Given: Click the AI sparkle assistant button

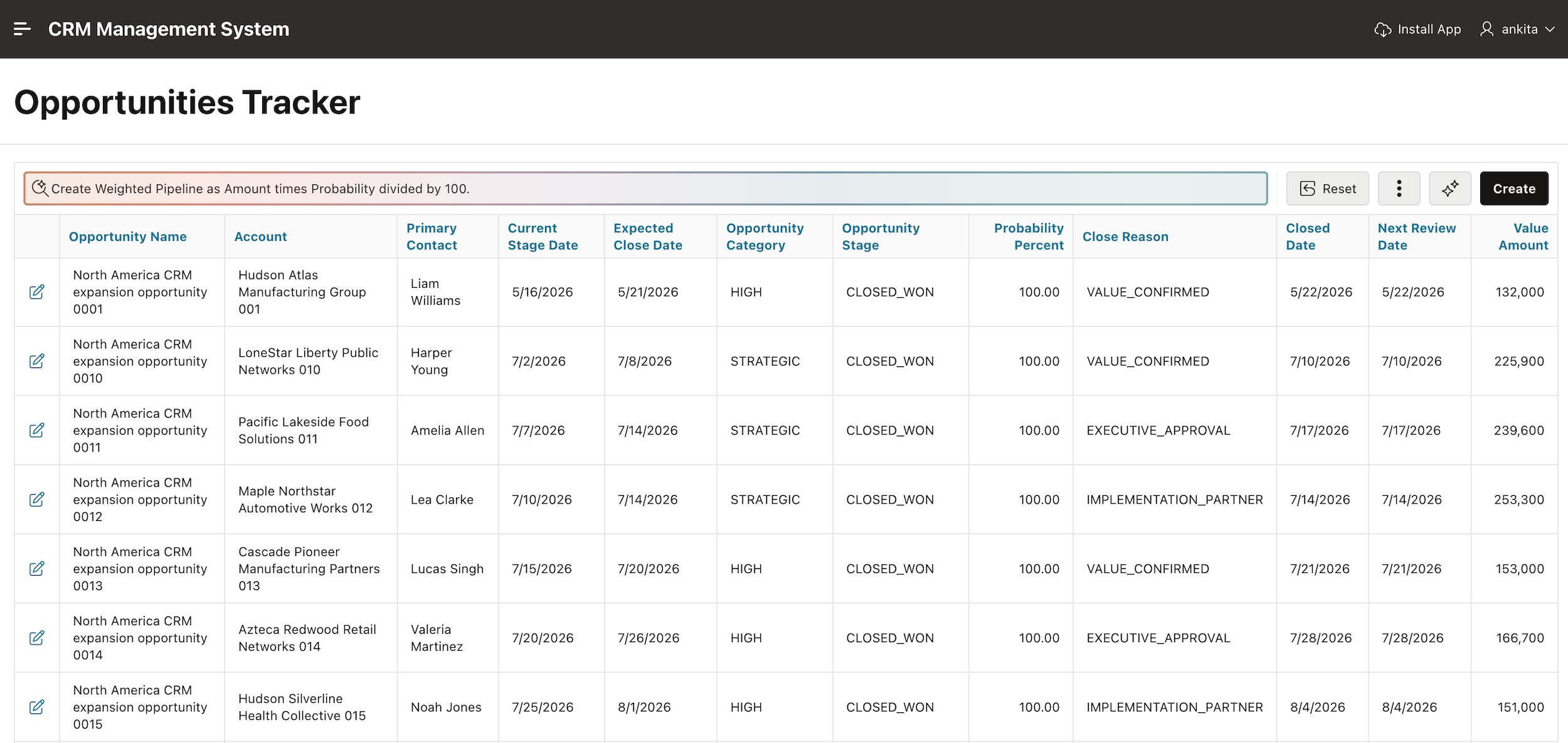Looking at the screenshot, I should tap(1449, 189).
